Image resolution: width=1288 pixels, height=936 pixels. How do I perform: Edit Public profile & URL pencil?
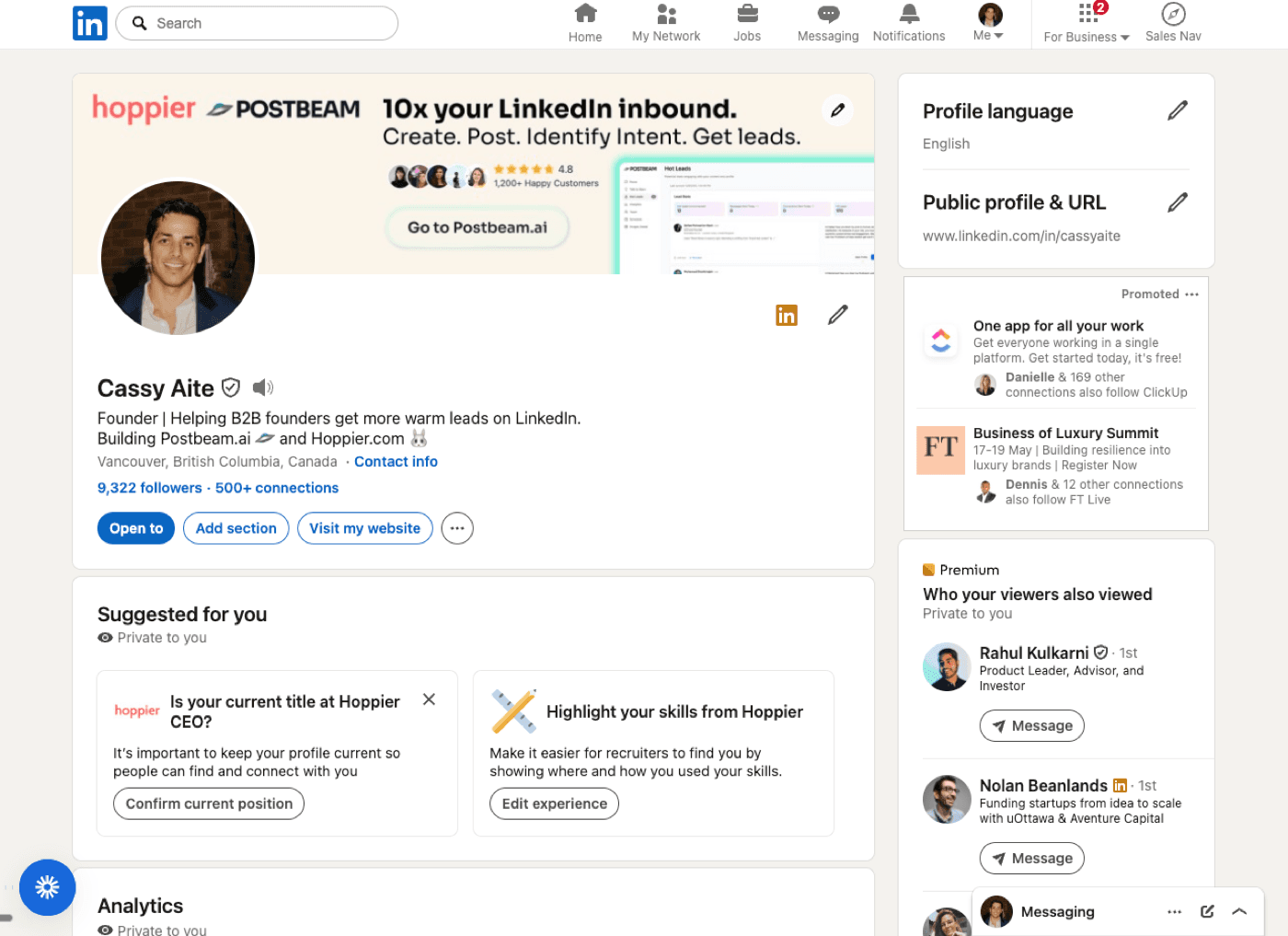pyautogui.click(x=1178, y=202)
